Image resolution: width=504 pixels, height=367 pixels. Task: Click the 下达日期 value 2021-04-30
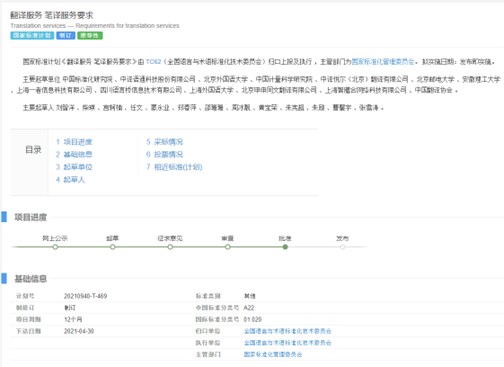pos(79,331)
